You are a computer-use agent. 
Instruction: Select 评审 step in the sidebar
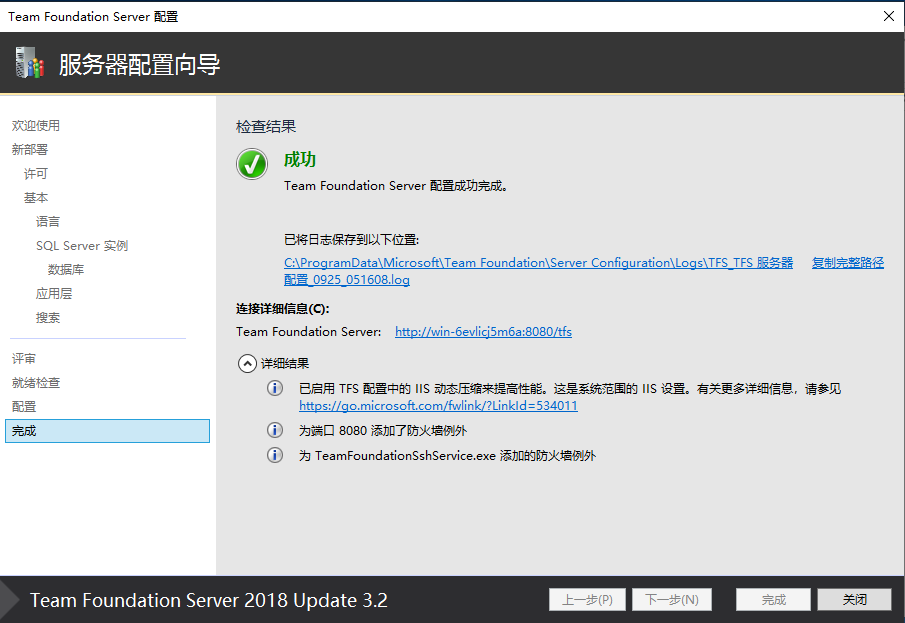pyautogui.click(x=24, y=359)
